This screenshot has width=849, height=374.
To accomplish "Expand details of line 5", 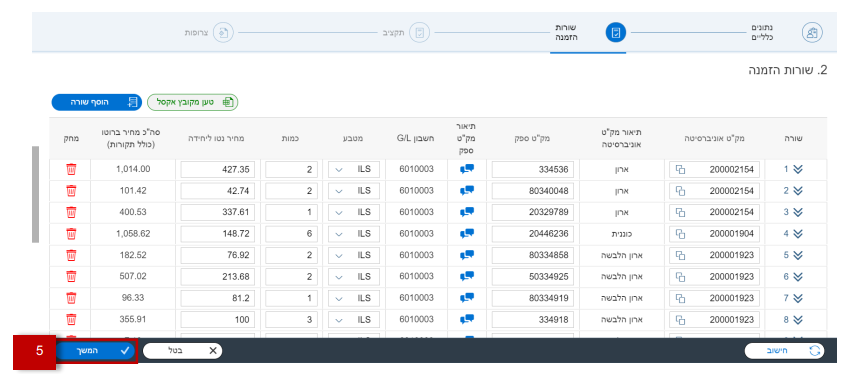I will click(x=798, y=255).
